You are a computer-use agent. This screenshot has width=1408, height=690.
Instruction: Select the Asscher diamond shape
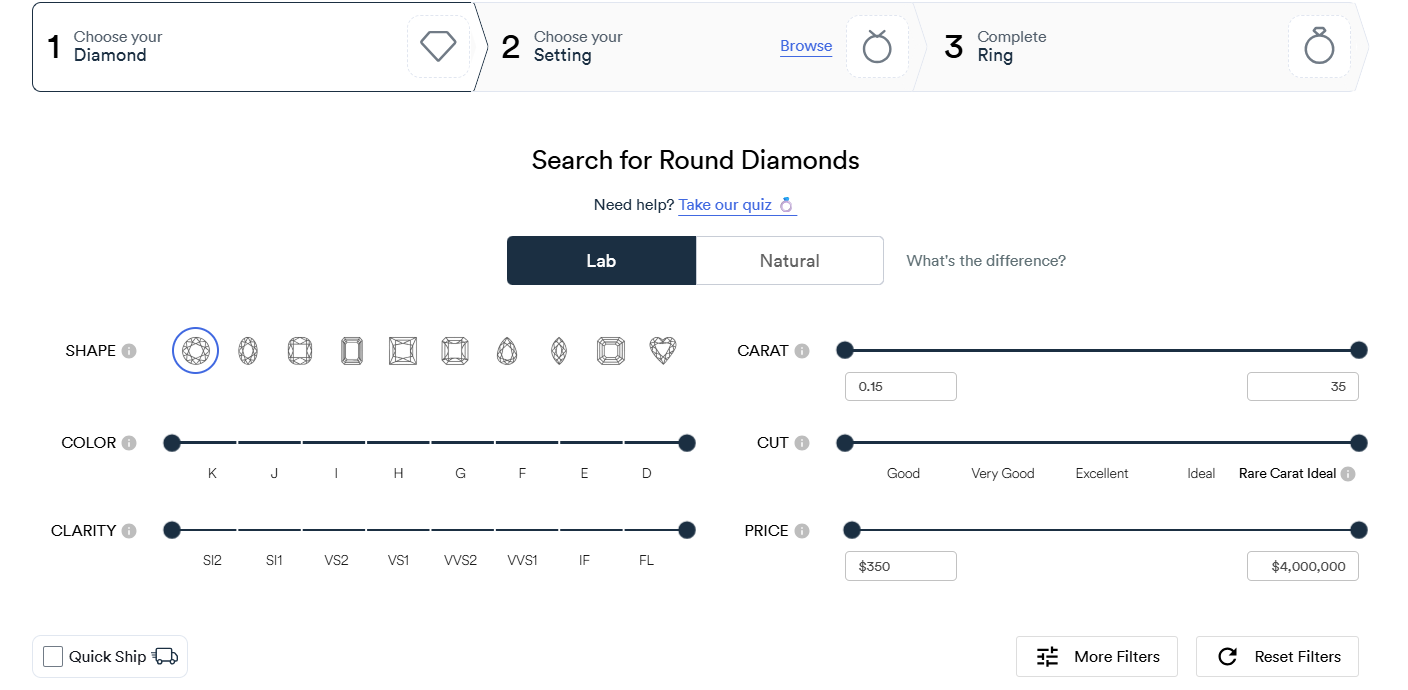click(x=611, y=350)
